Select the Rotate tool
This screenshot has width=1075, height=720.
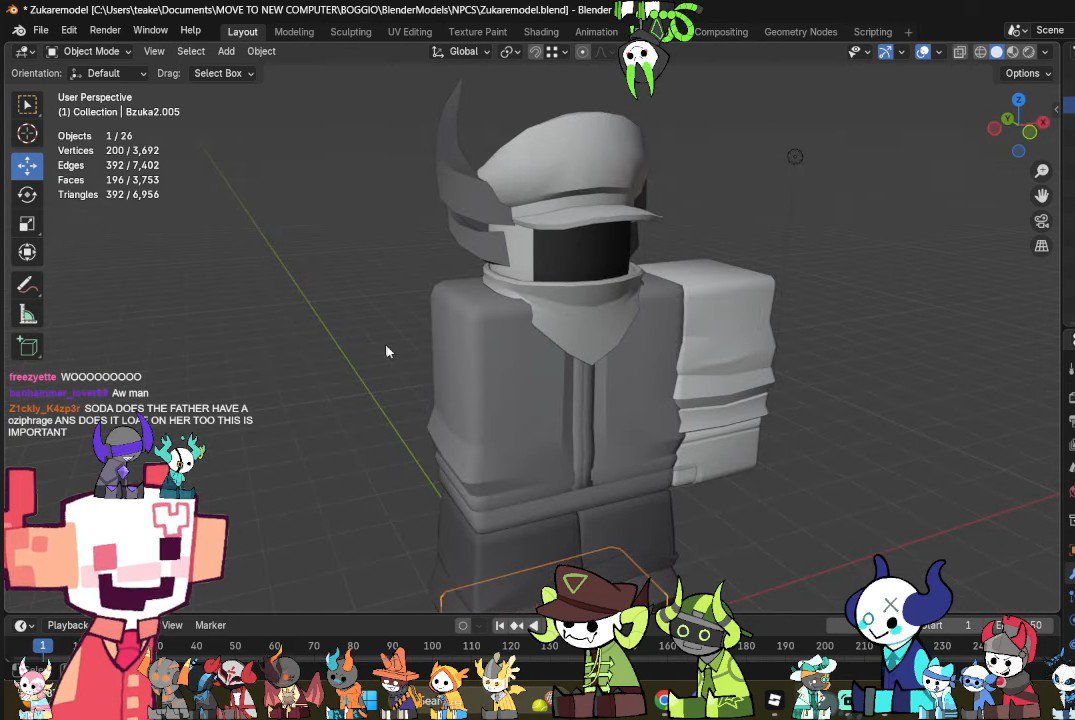27,195
